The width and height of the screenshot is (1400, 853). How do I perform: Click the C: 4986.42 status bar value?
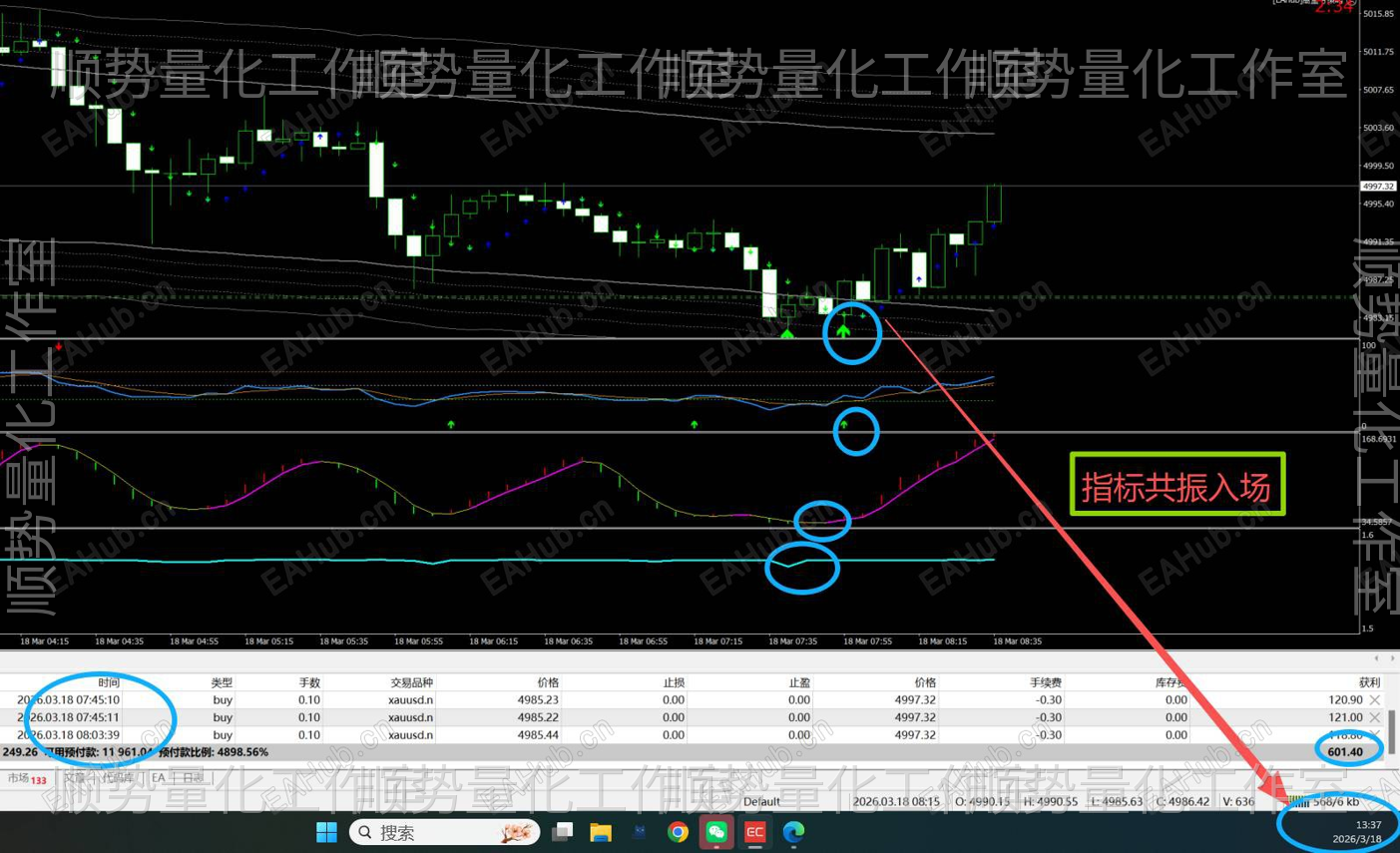tap(1184, 802)
